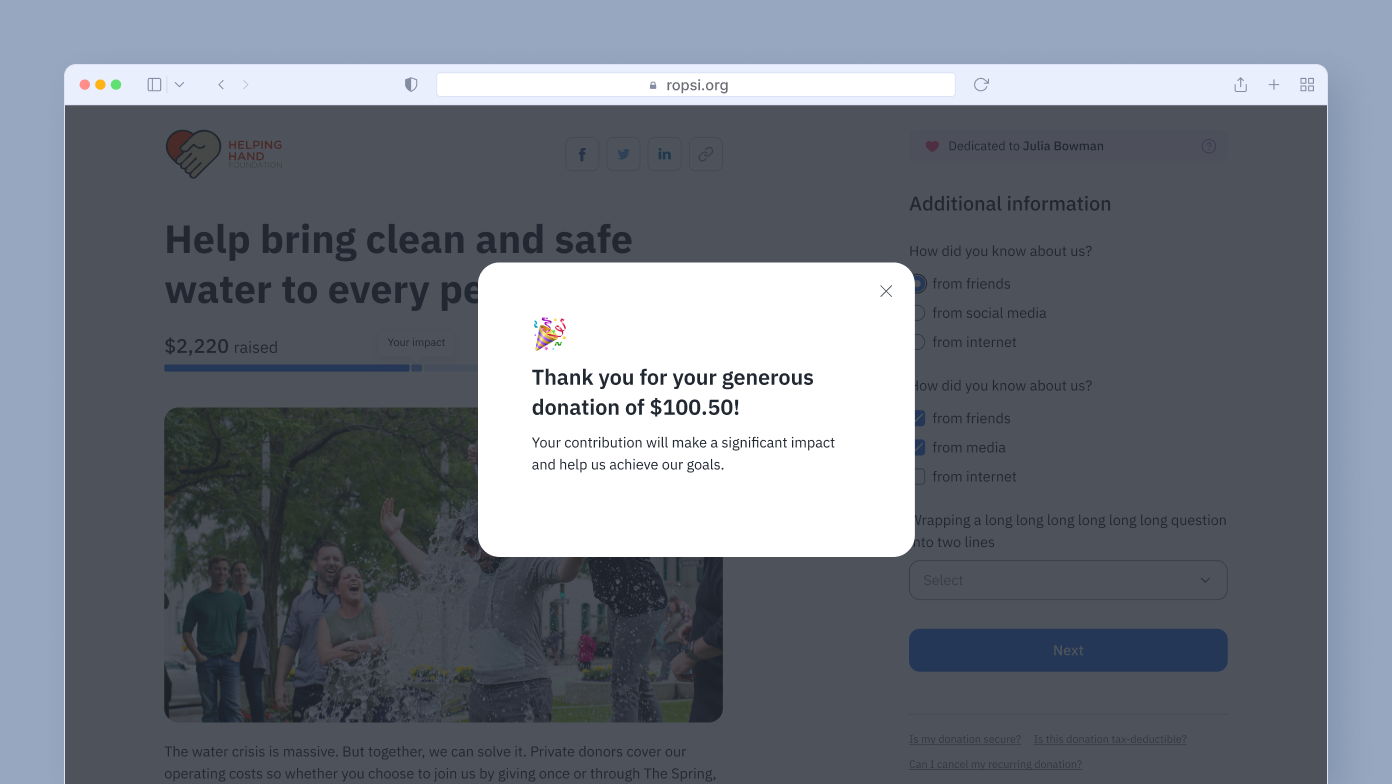Image resolution: width=1392 pixels, height=784 pixels.
Task: Share campaign on Facebook
Action: (x=582, y=154)
